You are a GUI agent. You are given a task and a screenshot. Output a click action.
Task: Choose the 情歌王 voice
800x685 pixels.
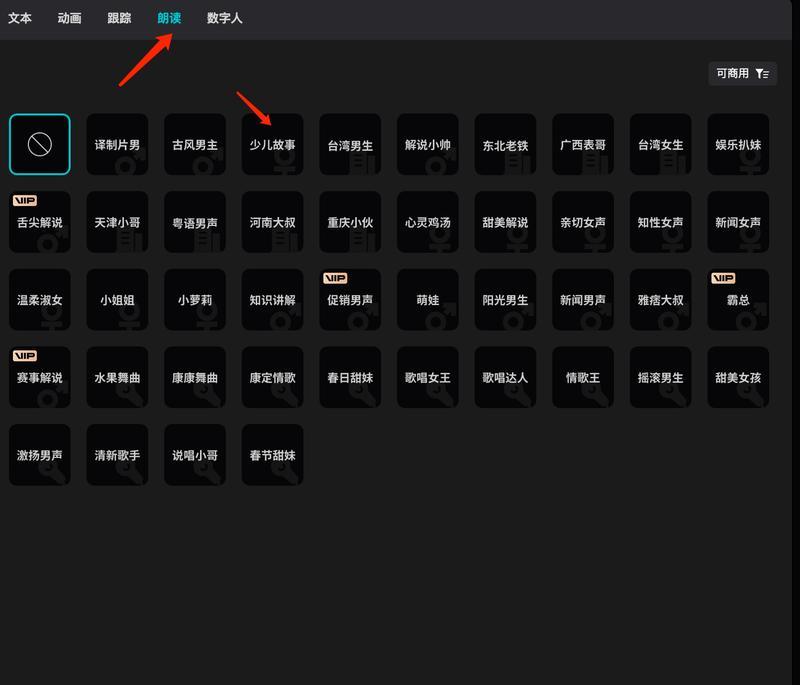point(583,377)
